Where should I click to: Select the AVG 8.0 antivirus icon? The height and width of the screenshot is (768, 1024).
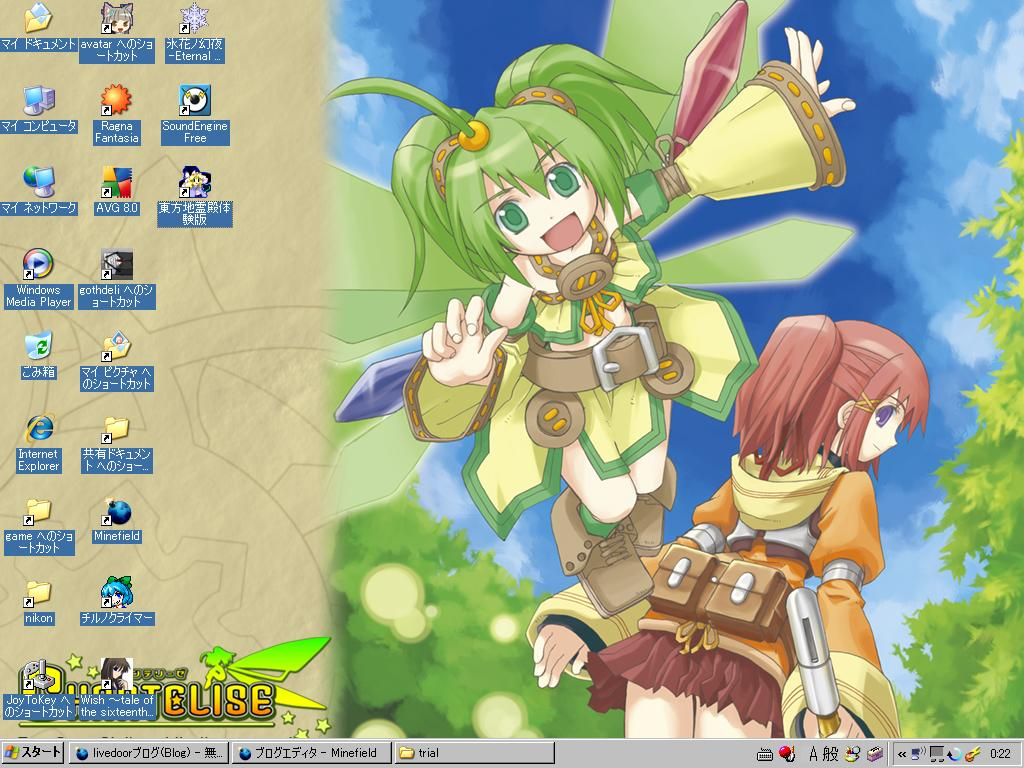coord(117,182)
